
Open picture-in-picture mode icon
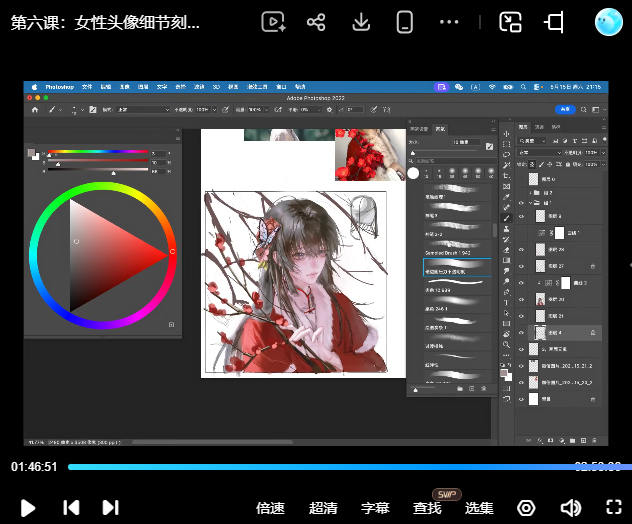point(510,22)
